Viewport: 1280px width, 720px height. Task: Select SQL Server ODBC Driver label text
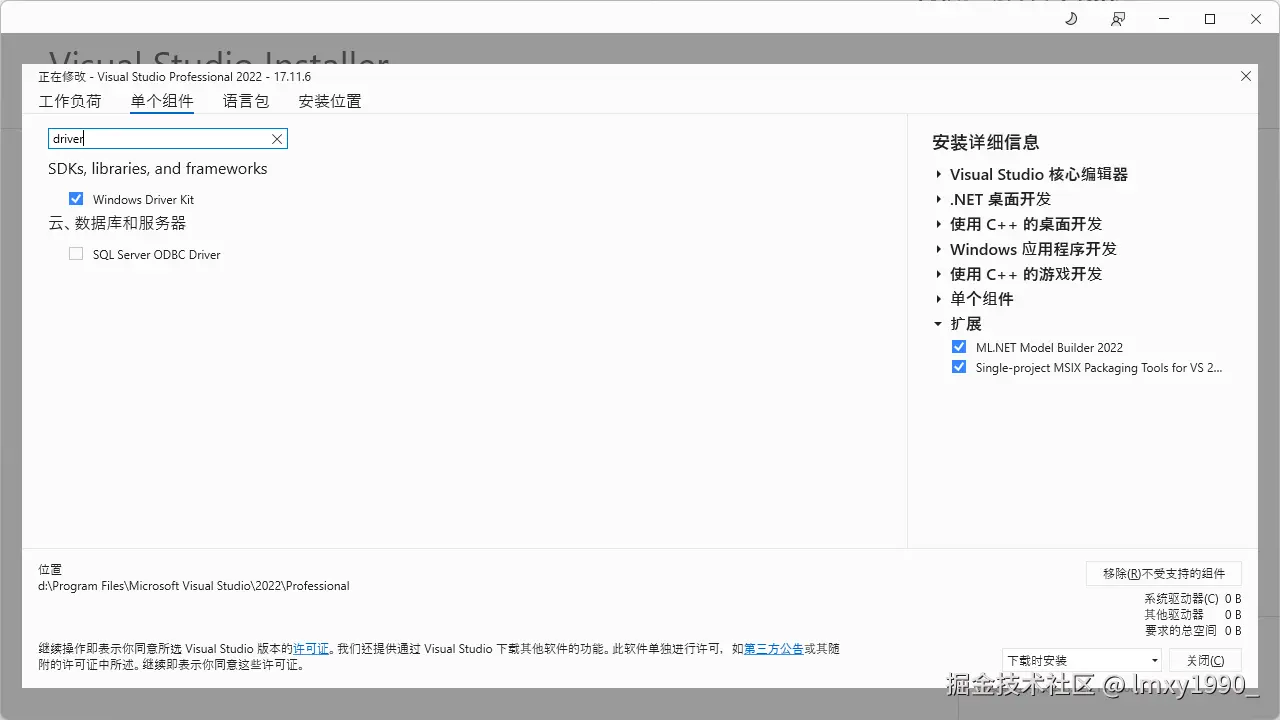pos(157,255)
